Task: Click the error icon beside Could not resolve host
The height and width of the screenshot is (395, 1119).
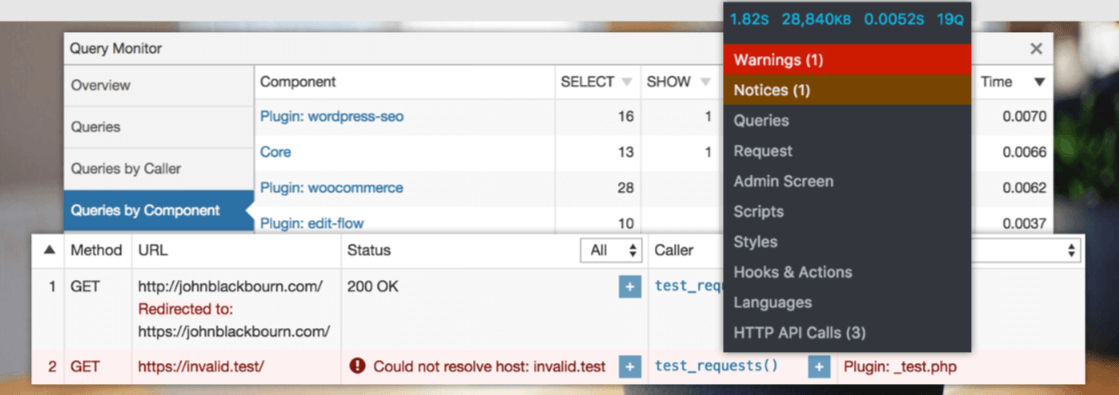Action: coord(358,366)
